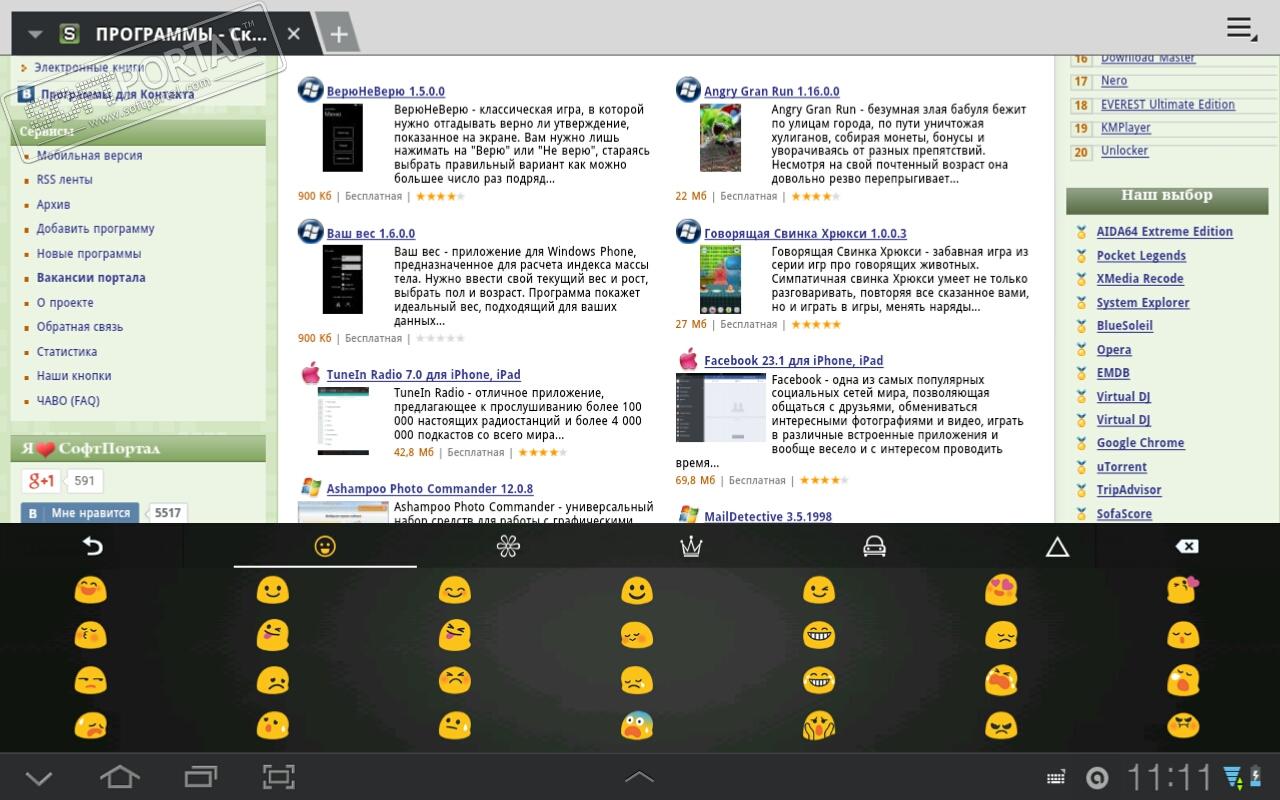This screenshot has width=1280, height=800.
Task: Switch to the triangle symbols emoji tab
Action: 1057,546
